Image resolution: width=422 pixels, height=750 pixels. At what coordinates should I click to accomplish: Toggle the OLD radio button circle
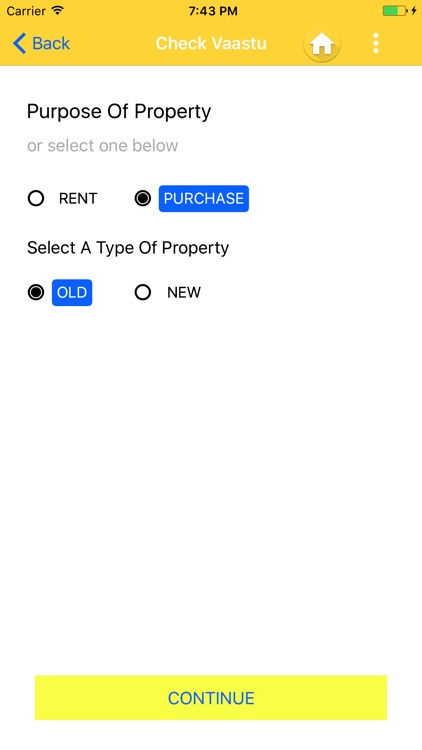[x=36, y=292]
